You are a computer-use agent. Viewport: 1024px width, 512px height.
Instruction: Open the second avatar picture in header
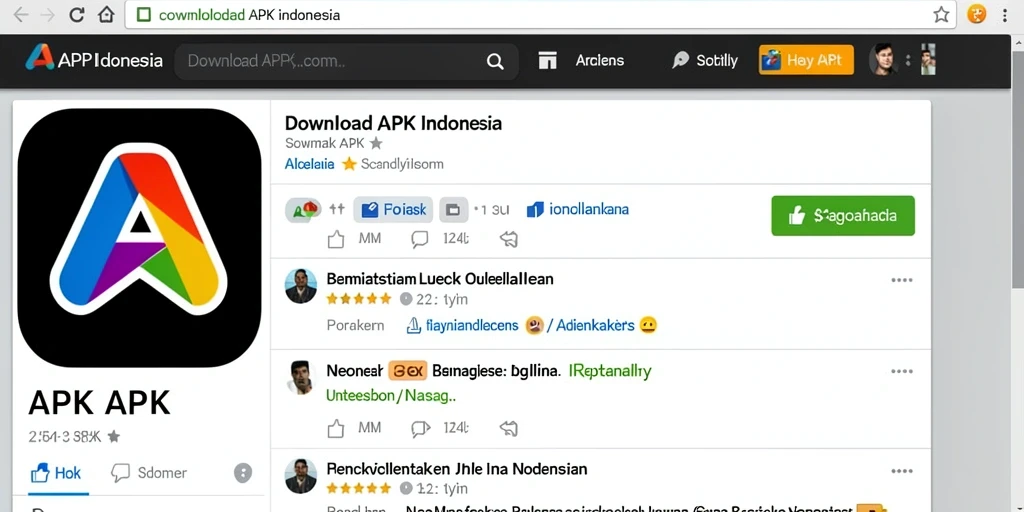coord(928,59)
